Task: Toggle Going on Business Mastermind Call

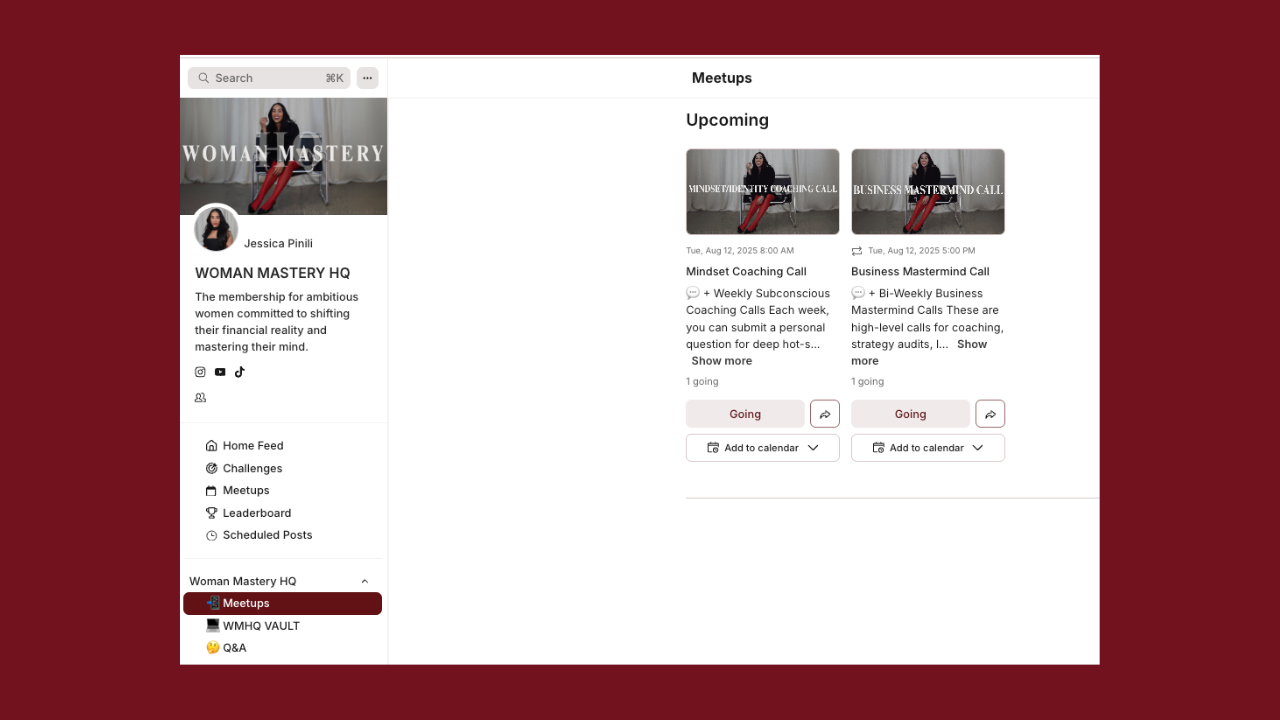Action: tap(910, 414)
